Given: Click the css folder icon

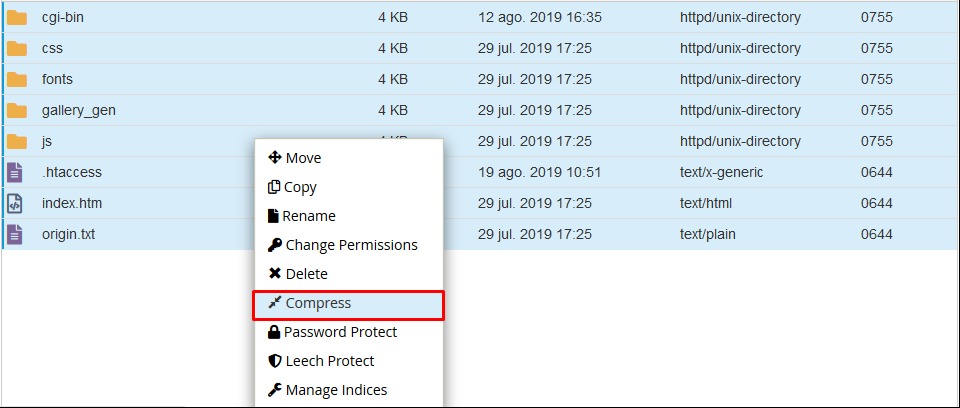Looking at the screenshot, I should click(x=17, y=48).
